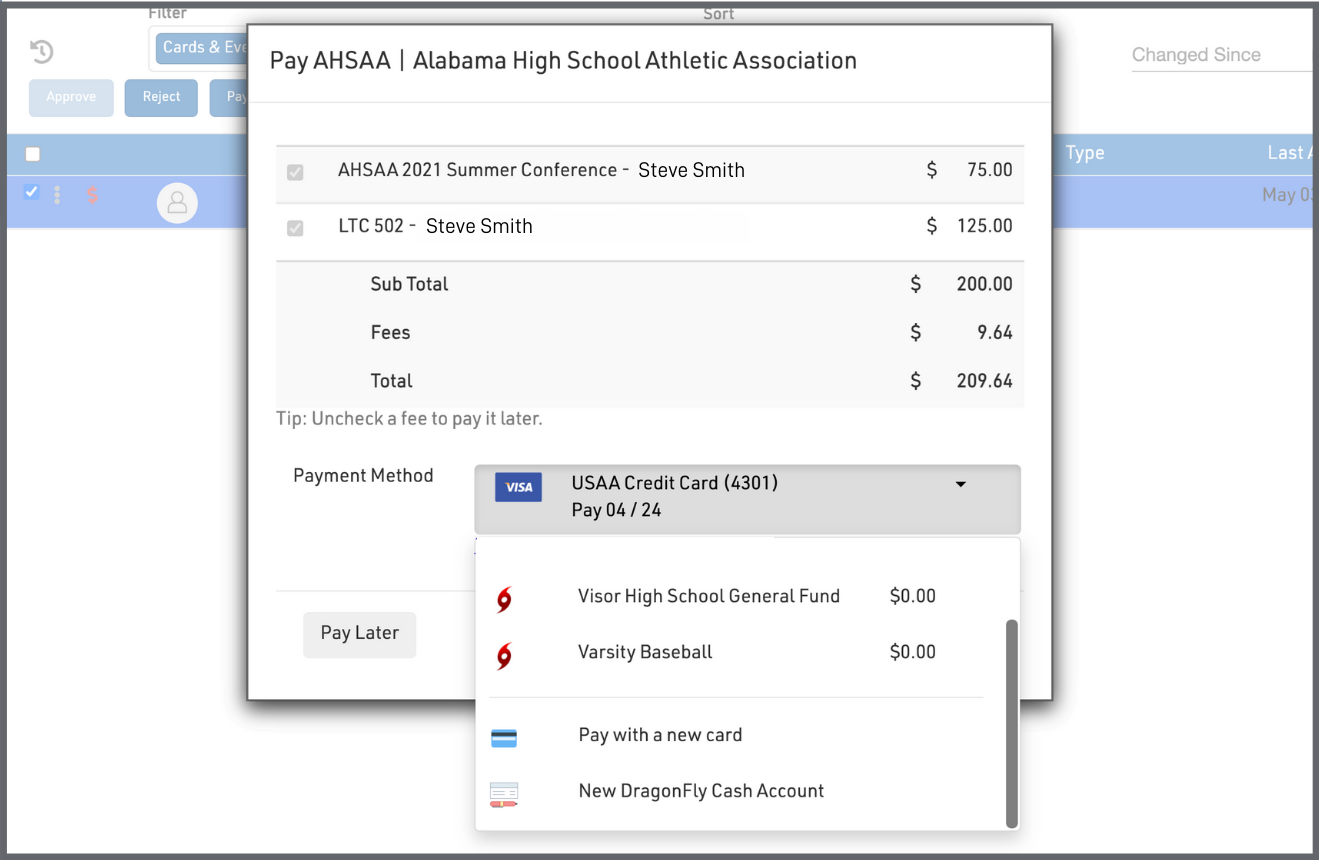Select Pay with a new card option
The width and height of the screenshot is (1319, 860).
[x=660, y=735]
